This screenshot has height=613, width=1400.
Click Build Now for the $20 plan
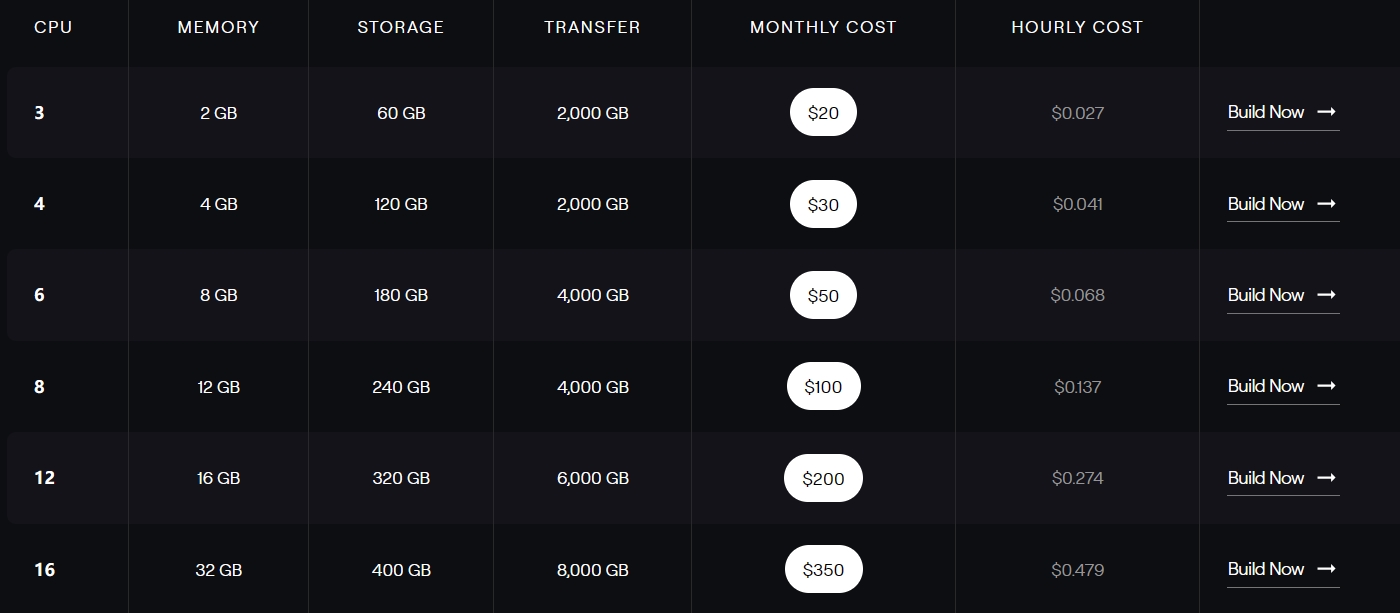(x=1266, y=112)
